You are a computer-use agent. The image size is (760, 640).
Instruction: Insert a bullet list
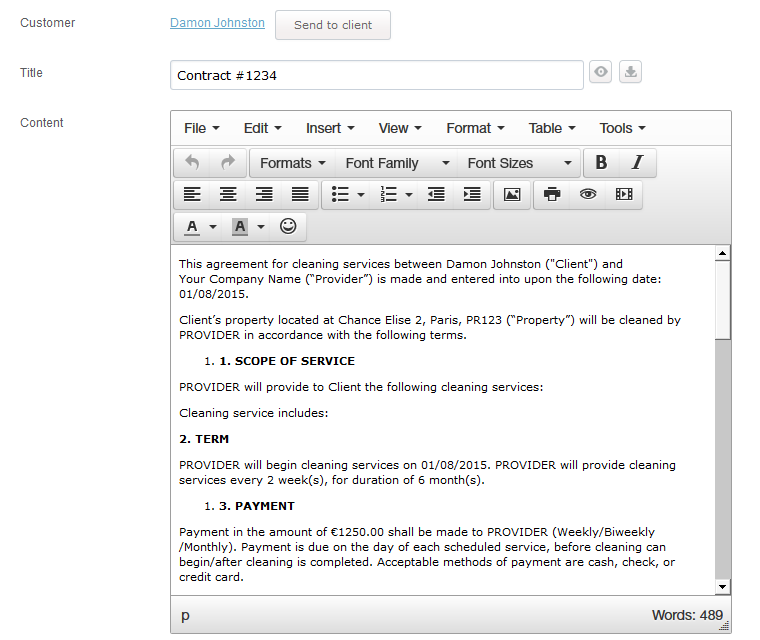(x=340, y=194)
